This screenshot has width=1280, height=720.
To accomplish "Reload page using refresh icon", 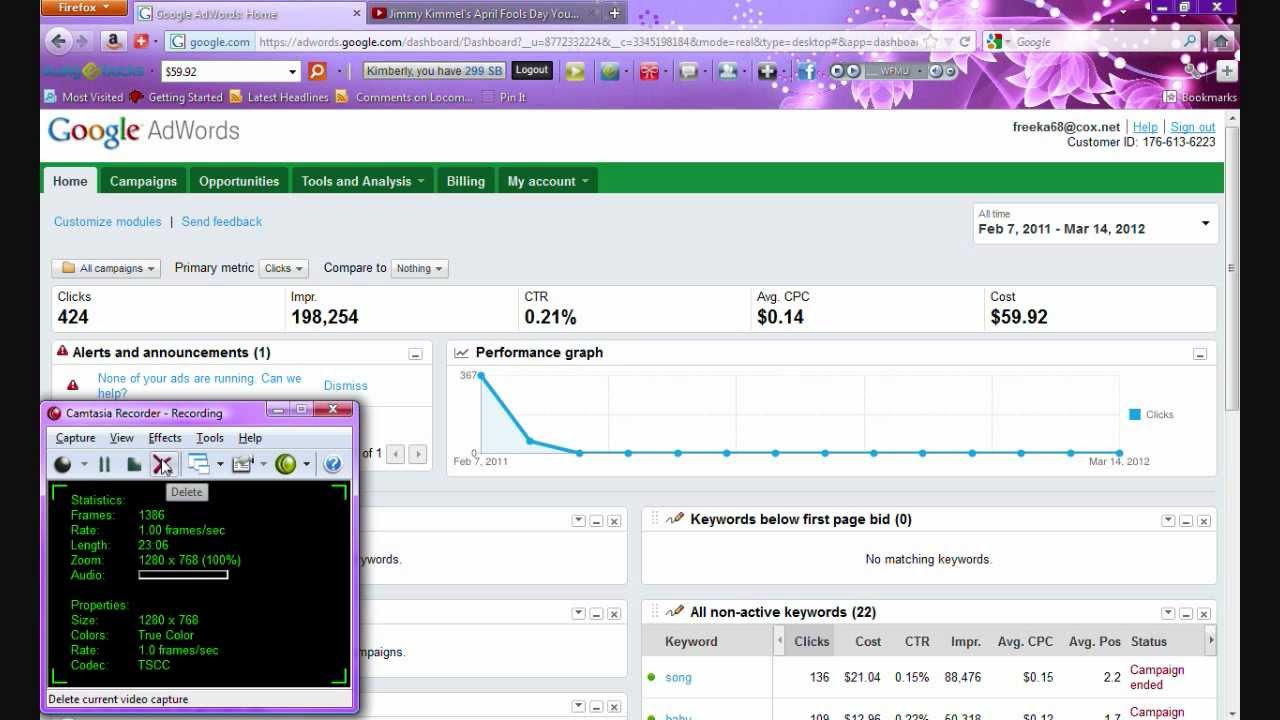I will (x=965, y=42).
